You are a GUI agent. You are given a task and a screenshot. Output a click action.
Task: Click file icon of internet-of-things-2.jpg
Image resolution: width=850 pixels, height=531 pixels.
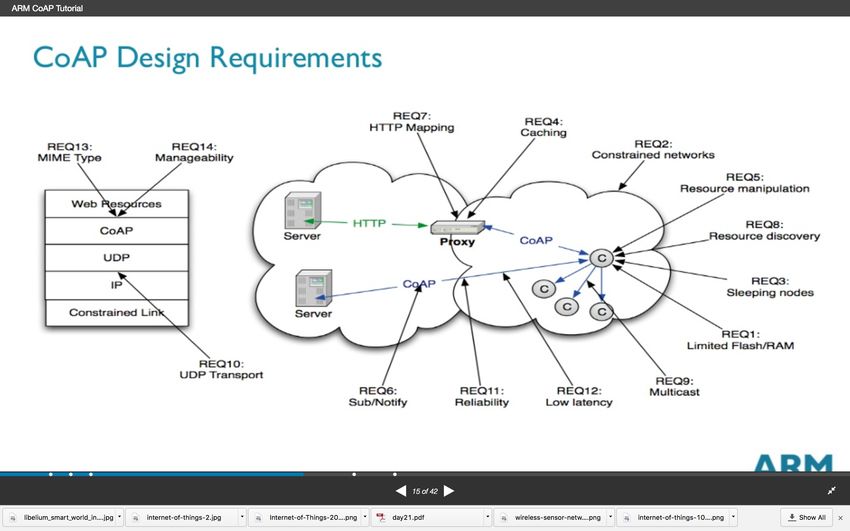(136, 518)
